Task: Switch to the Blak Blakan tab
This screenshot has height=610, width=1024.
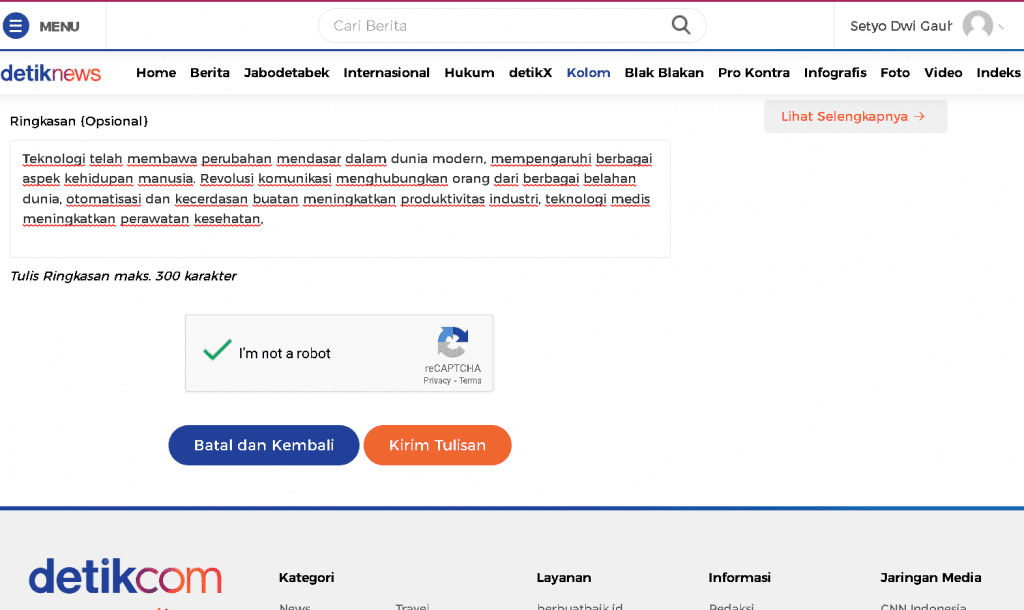Action: (664, 72)
